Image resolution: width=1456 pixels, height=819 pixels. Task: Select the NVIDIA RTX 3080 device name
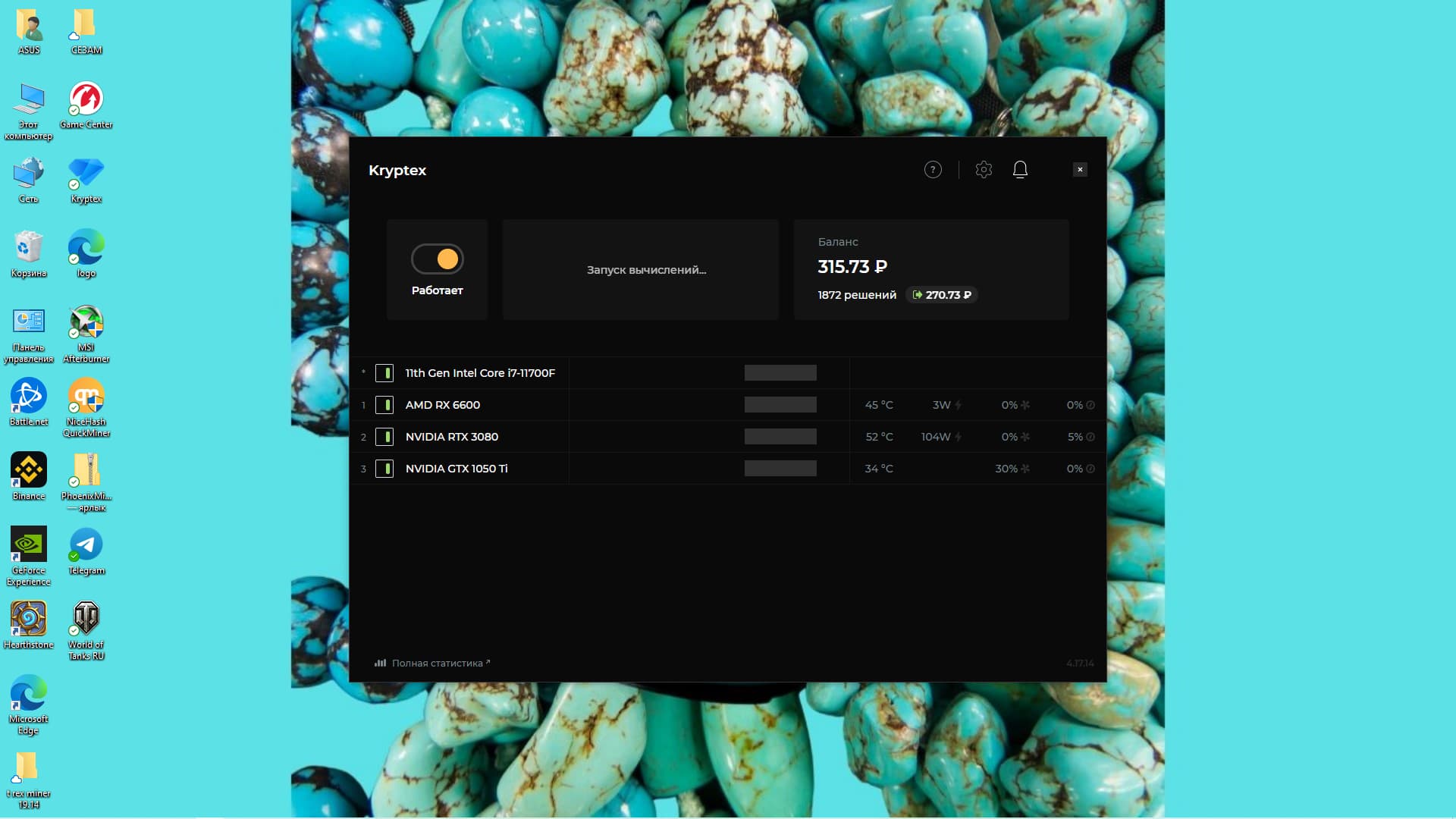pos(452,437)
